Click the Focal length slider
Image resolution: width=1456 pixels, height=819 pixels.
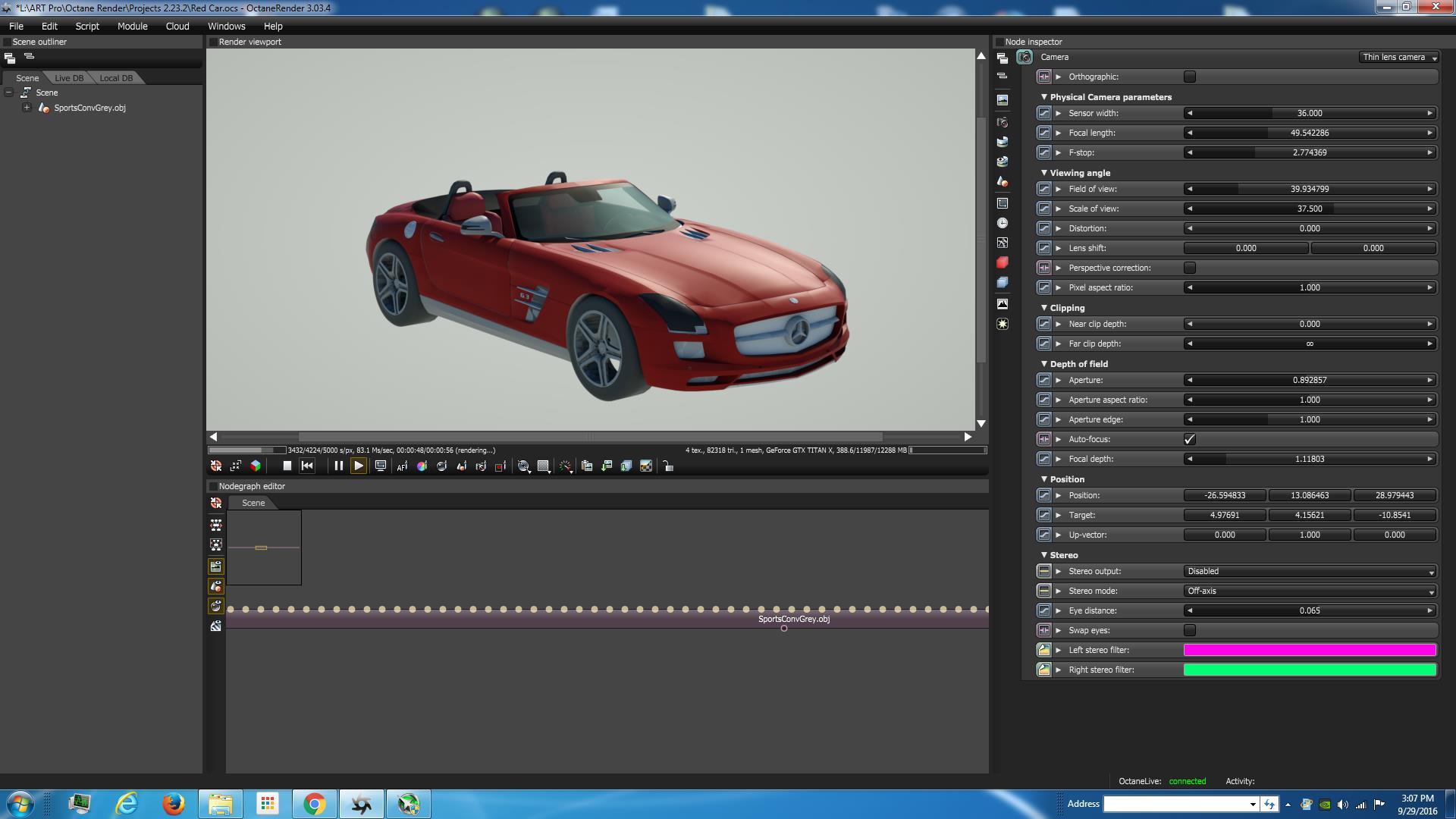(1310, 133)
